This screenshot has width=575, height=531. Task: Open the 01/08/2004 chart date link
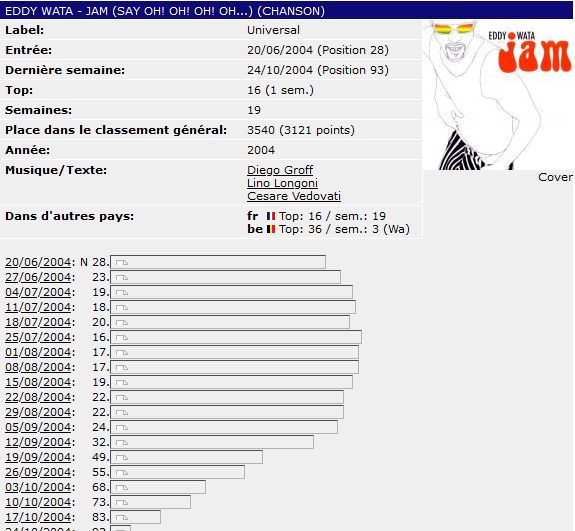click(x=38, y=352)
